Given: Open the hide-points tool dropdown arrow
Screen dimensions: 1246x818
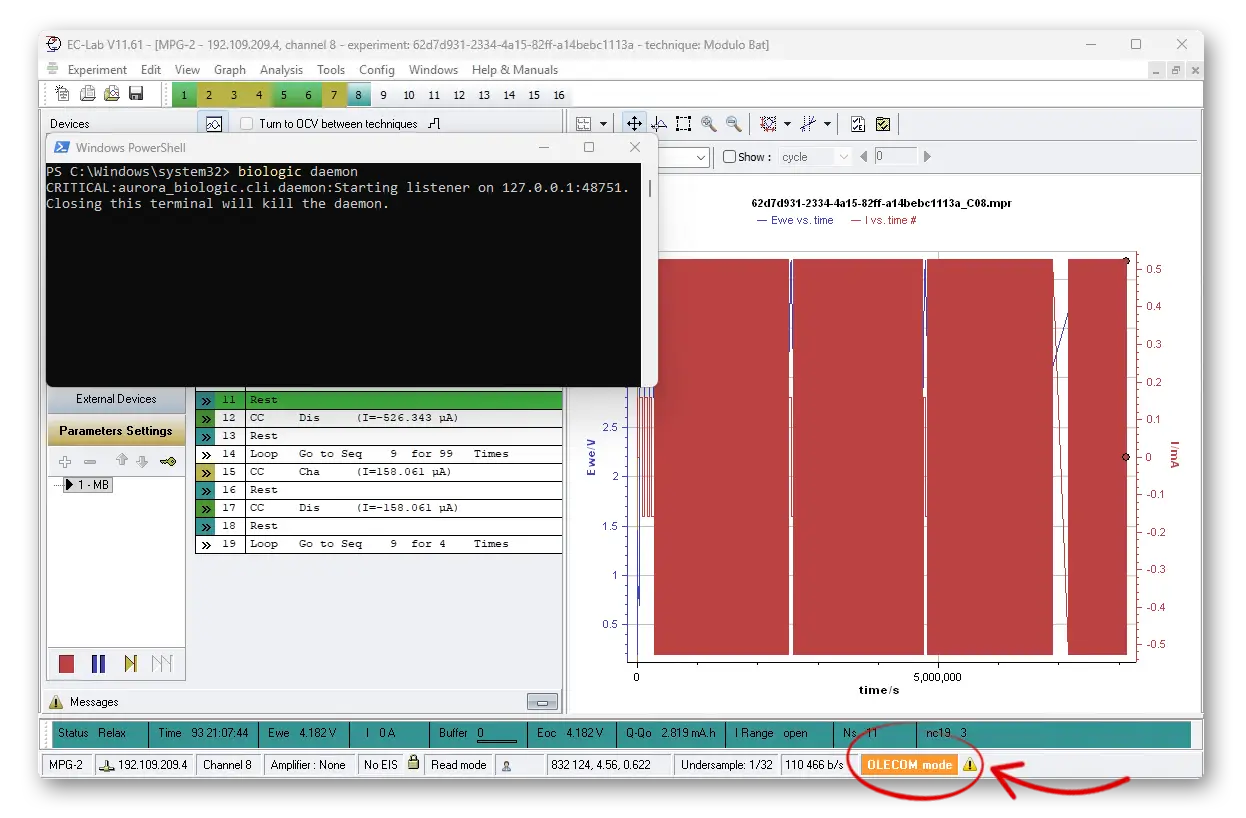Looking at the screenshot, I should [787, 125].
